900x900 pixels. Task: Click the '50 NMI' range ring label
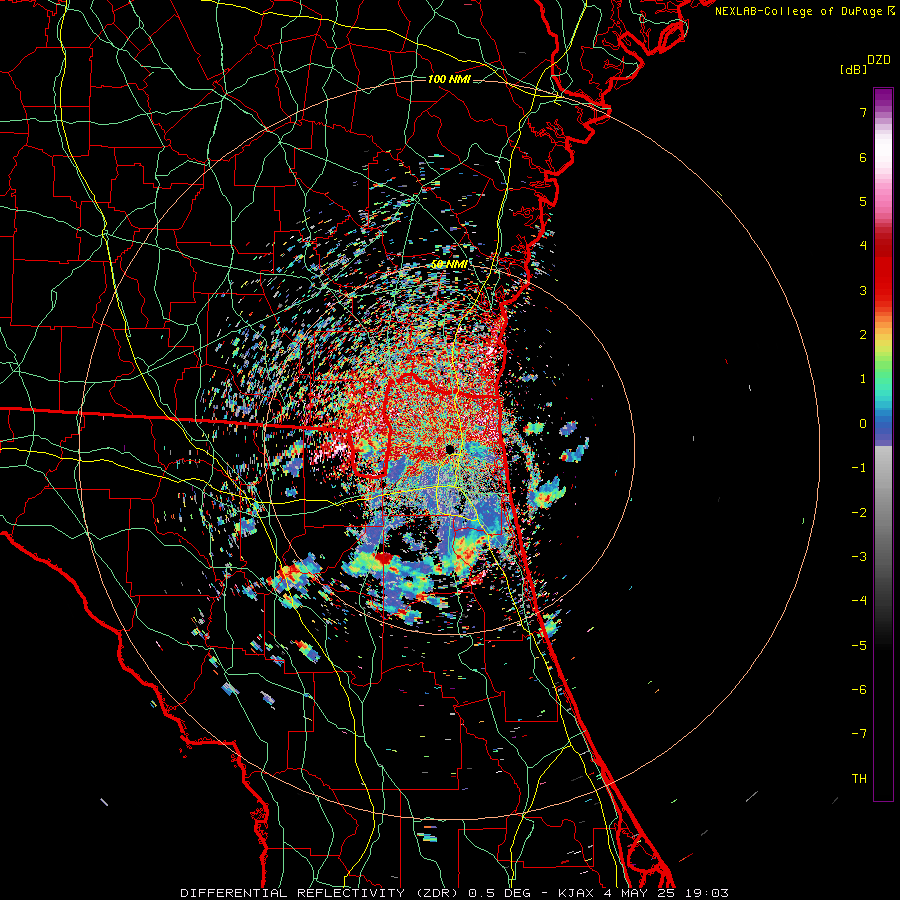coord(448,265)
